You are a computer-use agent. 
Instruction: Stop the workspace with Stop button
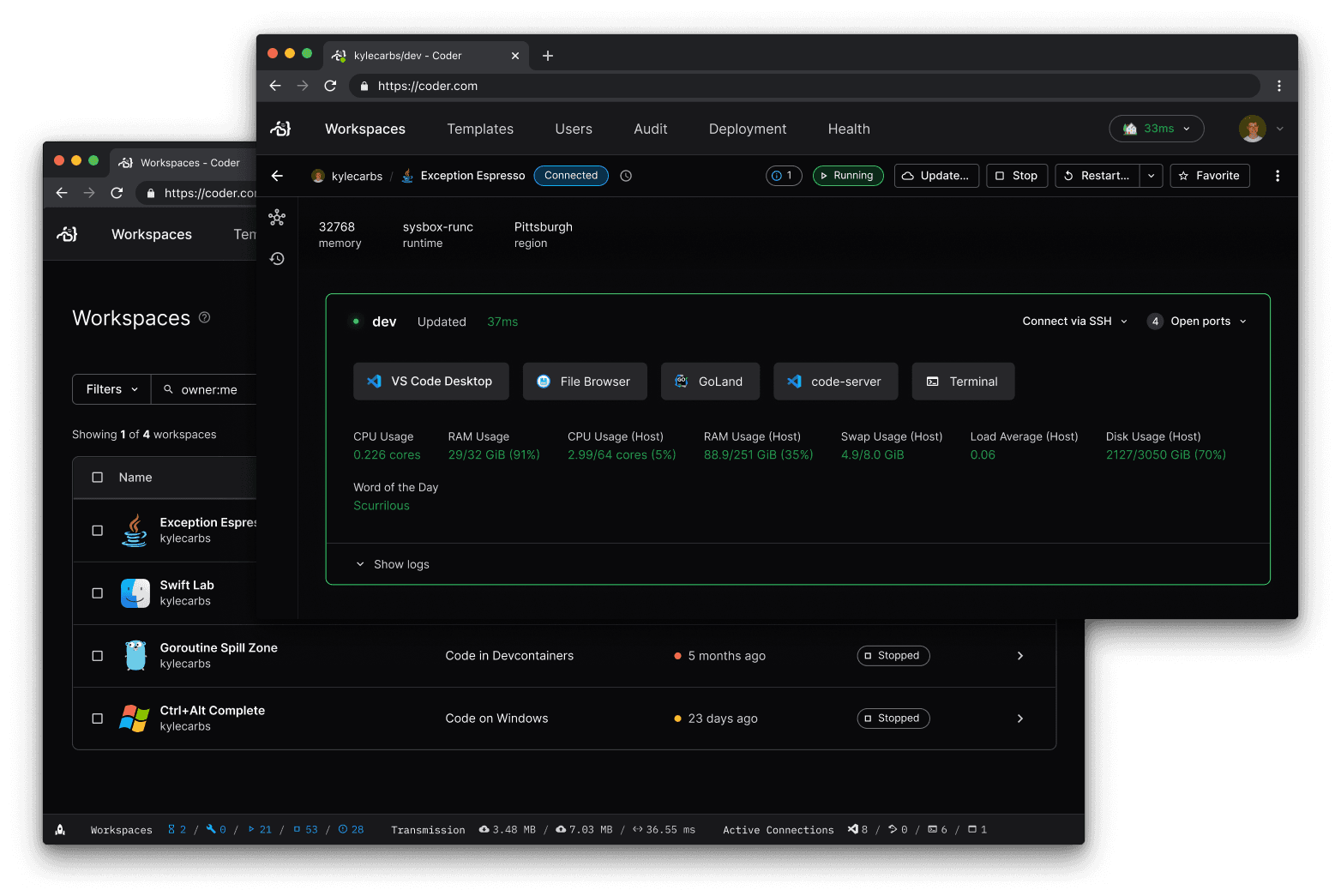click(x=1017, y=176)
